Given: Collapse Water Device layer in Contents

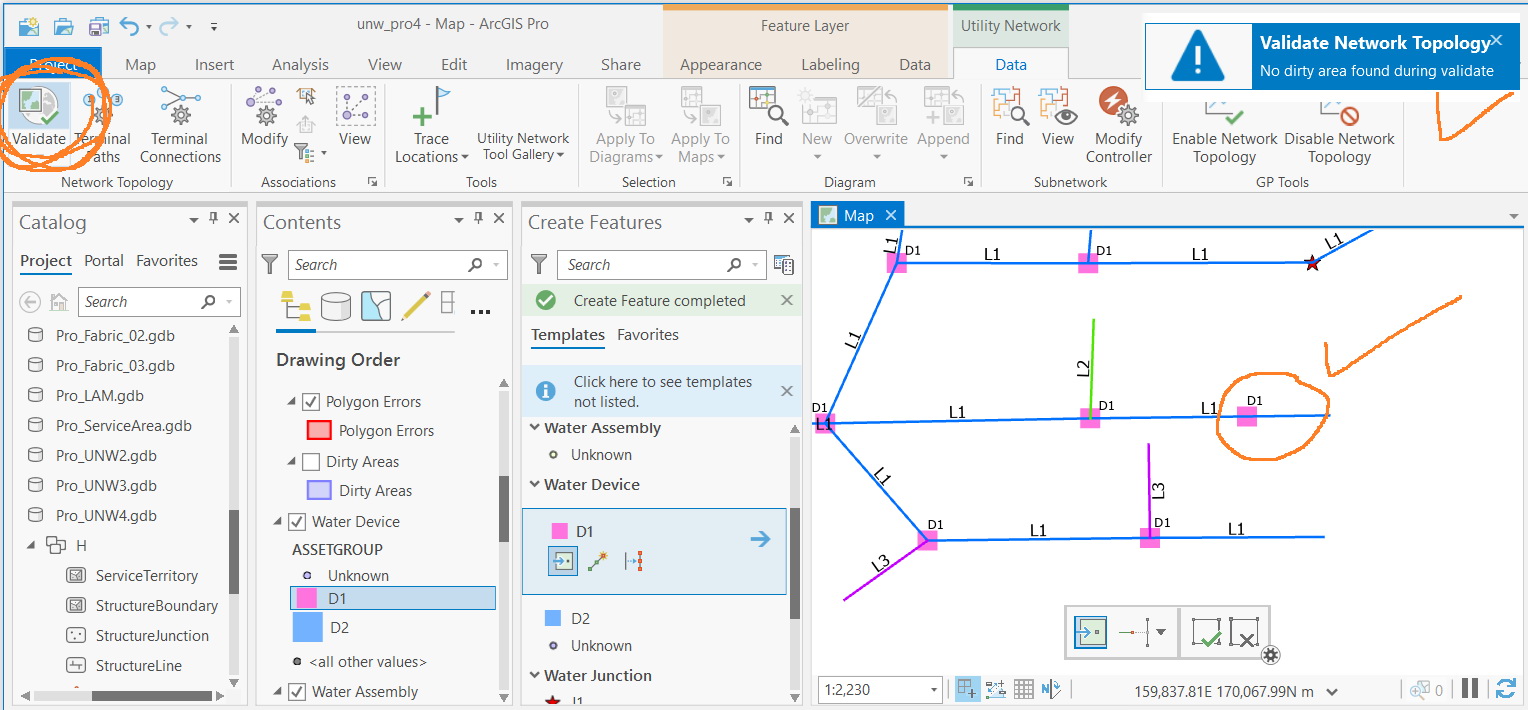Looking at the screenshot, I should 278,522.
